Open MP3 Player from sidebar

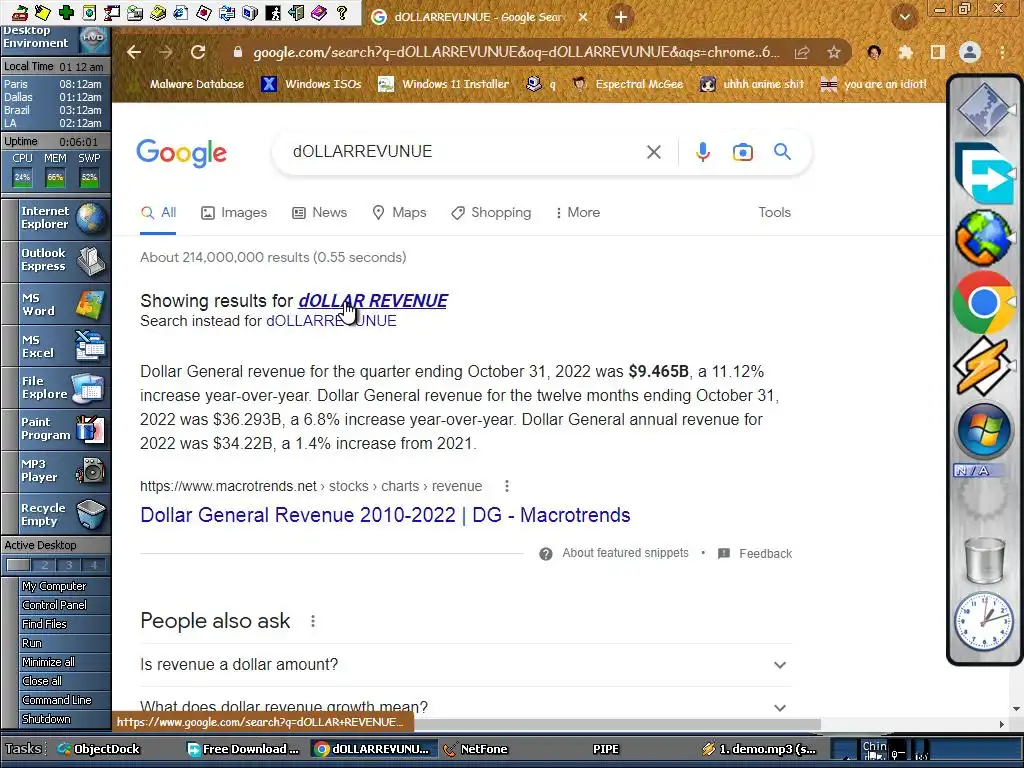point(56,471)
